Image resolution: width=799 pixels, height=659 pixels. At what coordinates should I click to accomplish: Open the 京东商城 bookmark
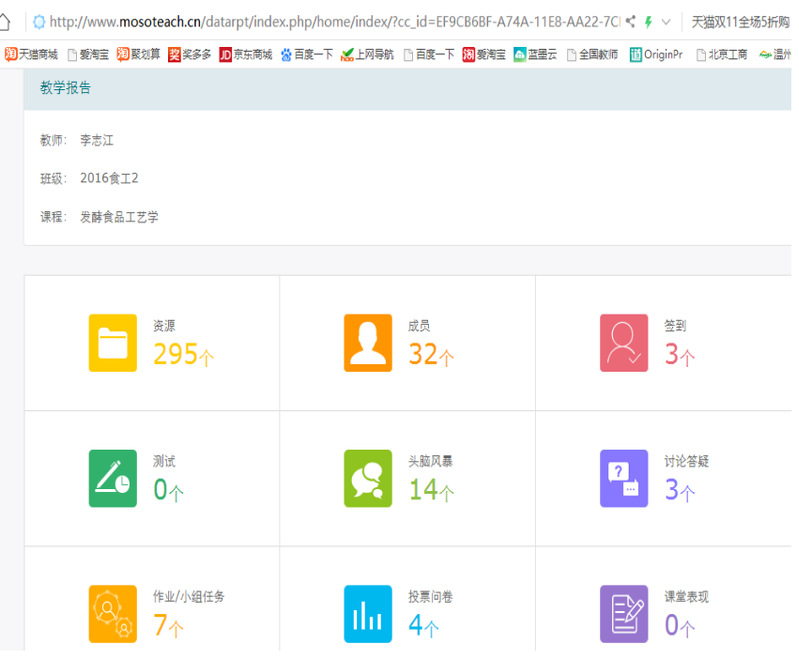coord(245,54)
